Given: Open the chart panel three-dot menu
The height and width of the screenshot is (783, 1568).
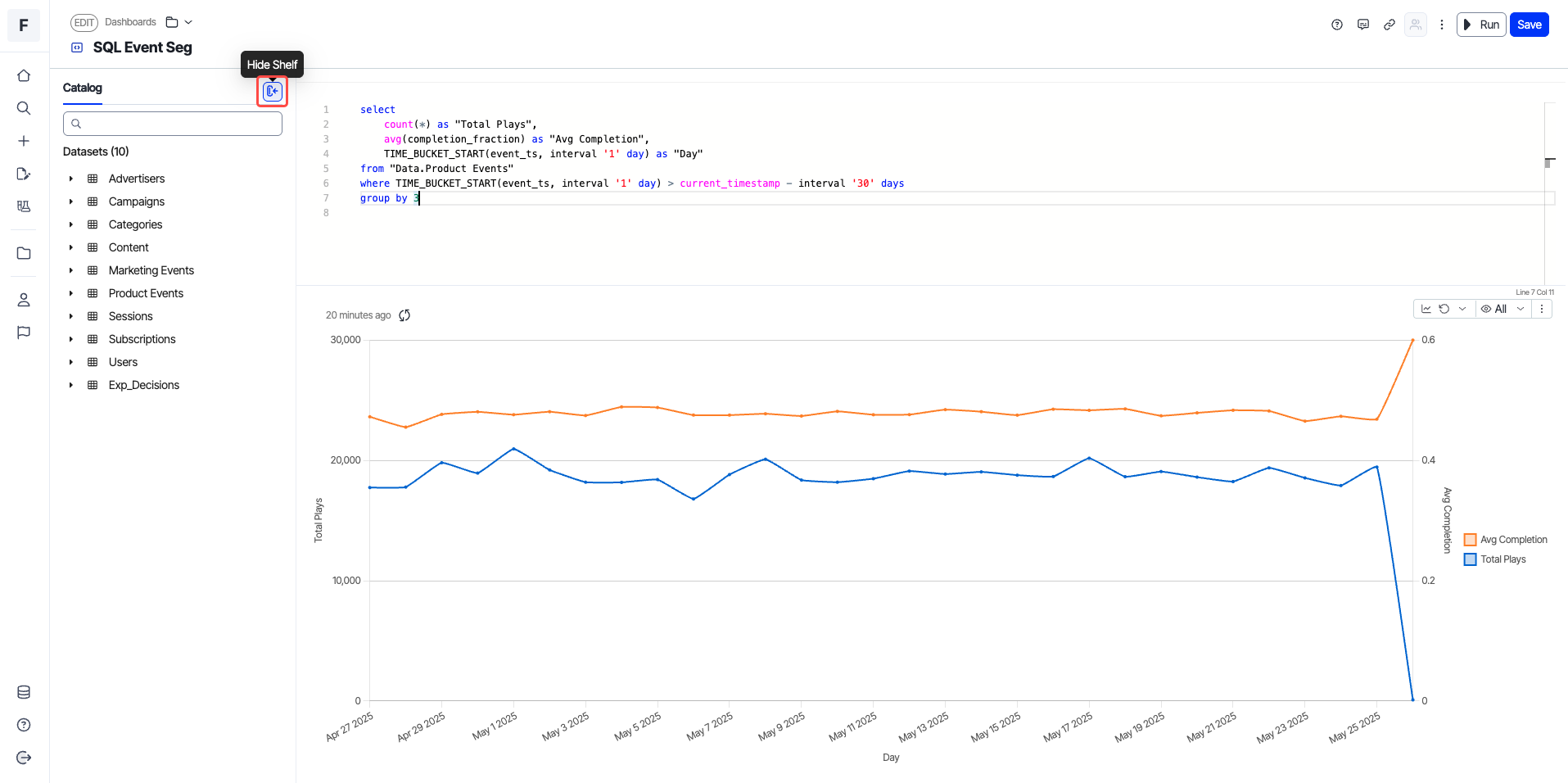Looking at the screenshot, I should point(1542,309).
